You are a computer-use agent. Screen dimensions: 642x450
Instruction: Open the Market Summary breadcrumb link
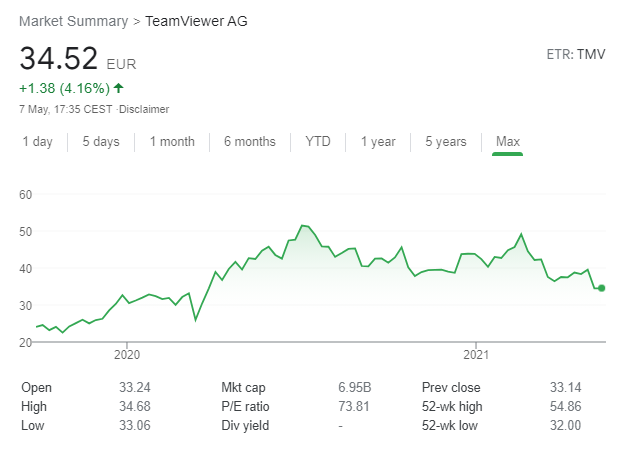[x=74, y=21]
